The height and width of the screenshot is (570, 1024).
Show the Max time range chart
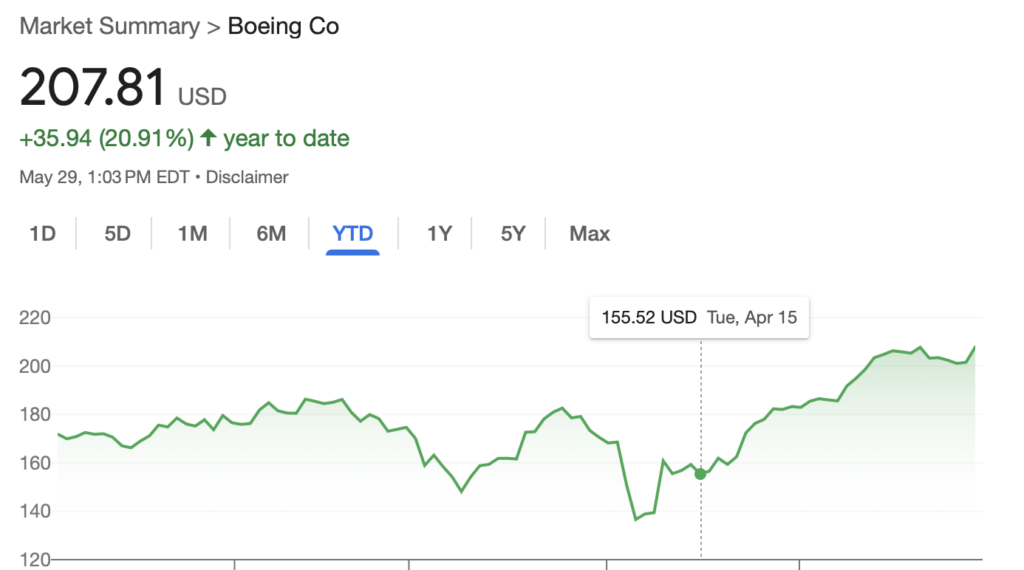tap(589, 234)
